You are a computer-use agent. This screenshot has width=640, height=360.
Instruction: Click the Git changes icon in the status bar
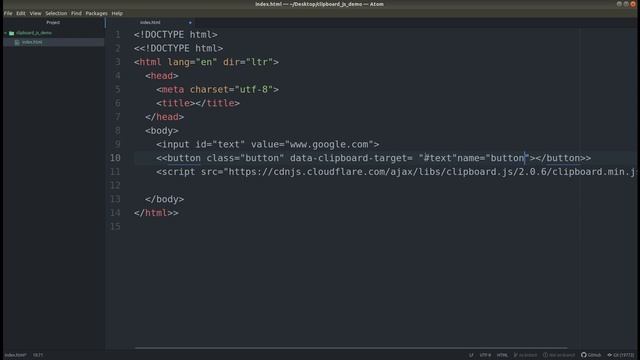point(609,355)
